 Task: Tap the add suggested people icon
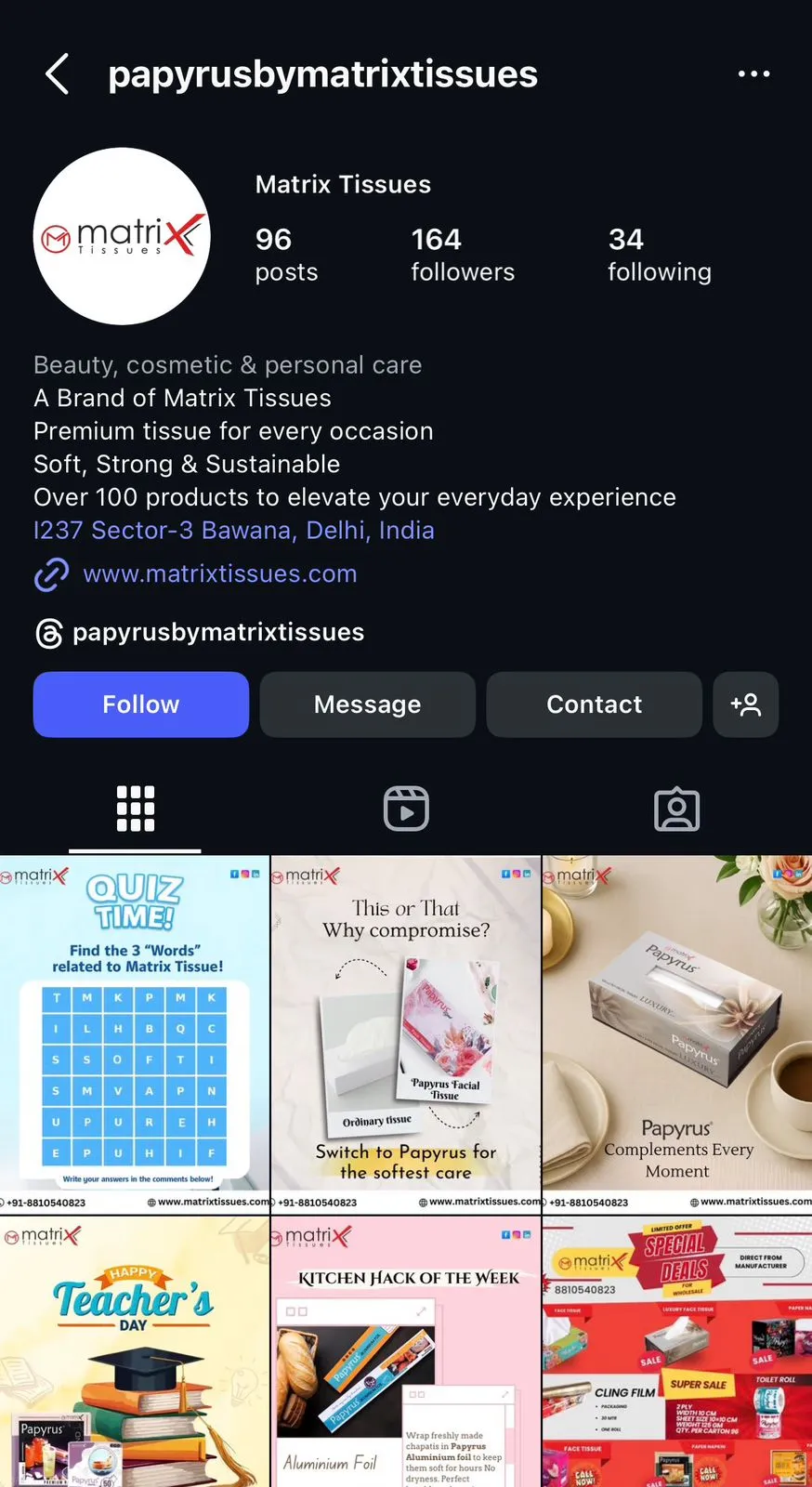click(x=745, y=704)
